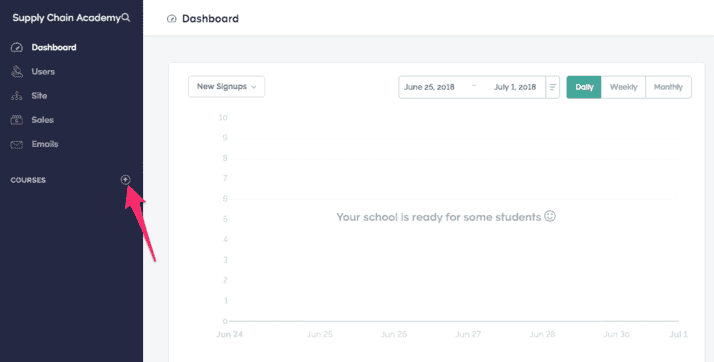This screenshot has width=714, height=362.
Task: Click the July 1, 2018 end date
Action: tap(515, 87)
